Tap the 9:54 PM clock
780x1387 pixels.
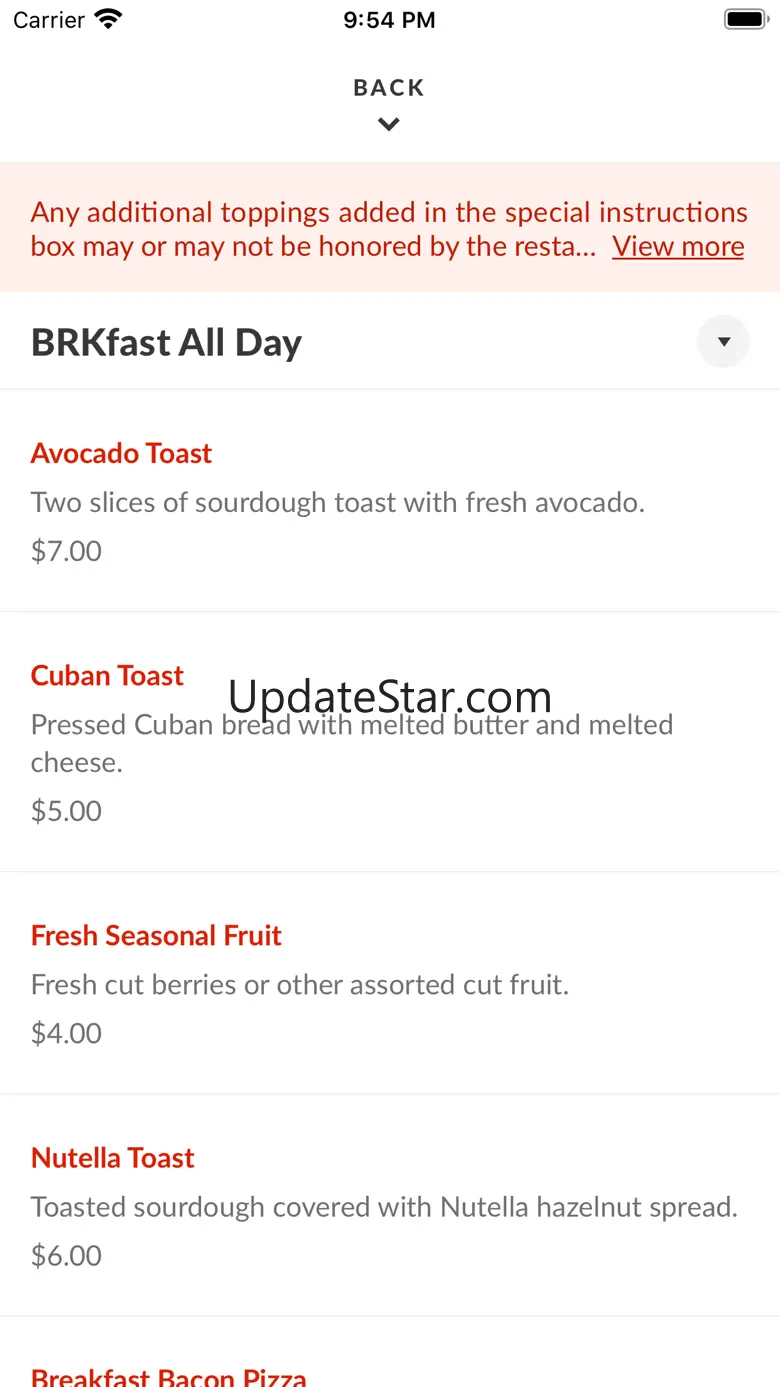click(389, 20)
